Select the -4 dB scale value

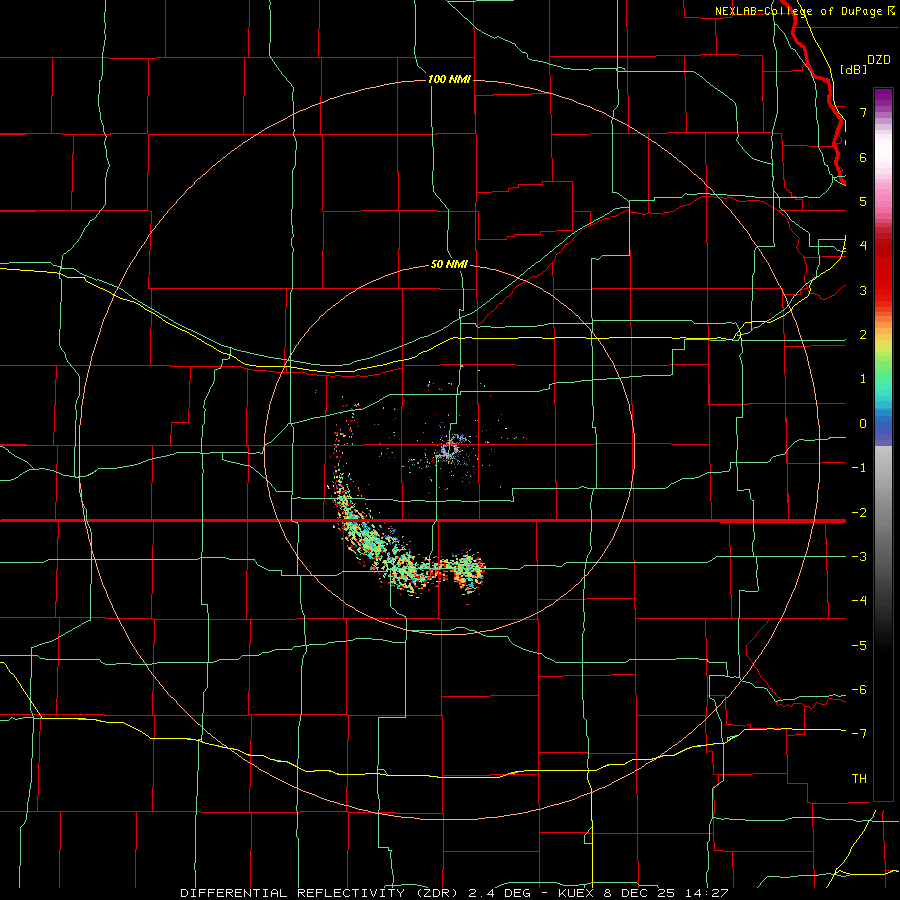859,600
